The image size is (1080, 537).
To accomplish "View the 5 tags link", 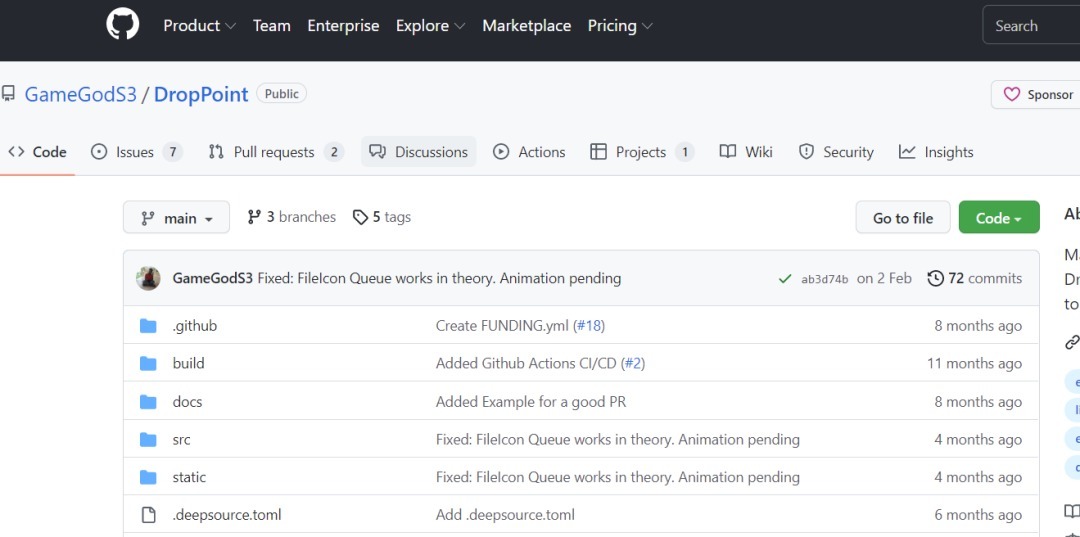I will coord(382,218).
